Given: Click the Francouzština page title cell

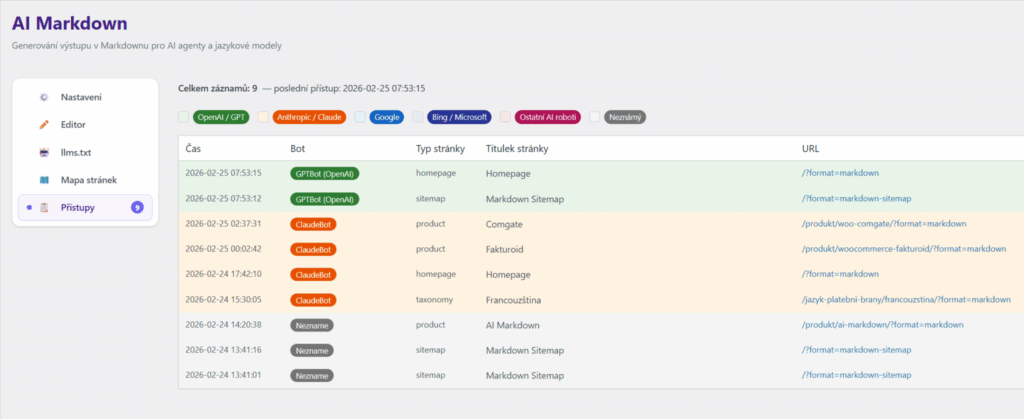Looking at the screenshot, I should (514, 300).
